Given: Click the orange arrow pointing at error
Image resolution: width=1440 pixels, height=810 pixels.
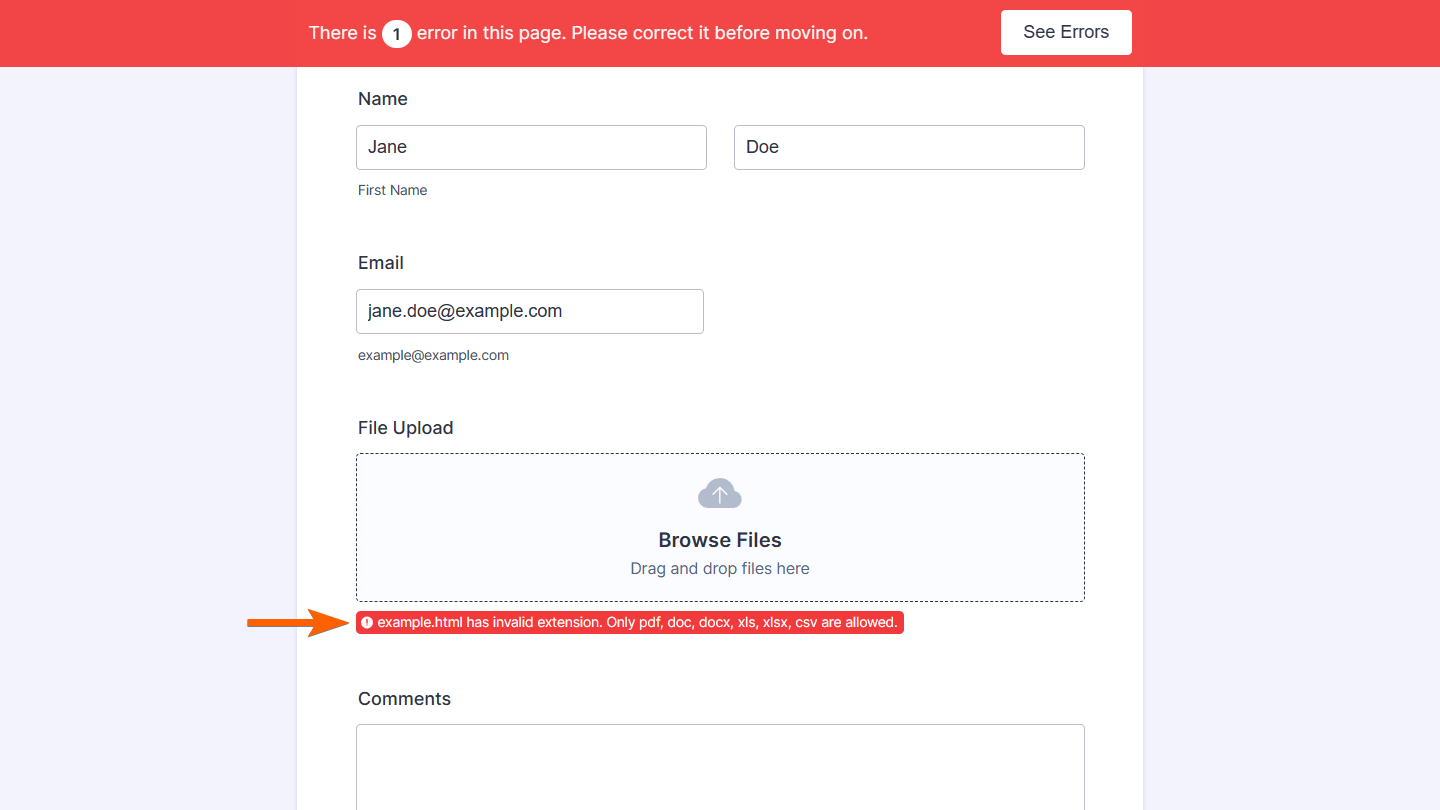Looking at the screenshot, I should click(x=297, y=623).
